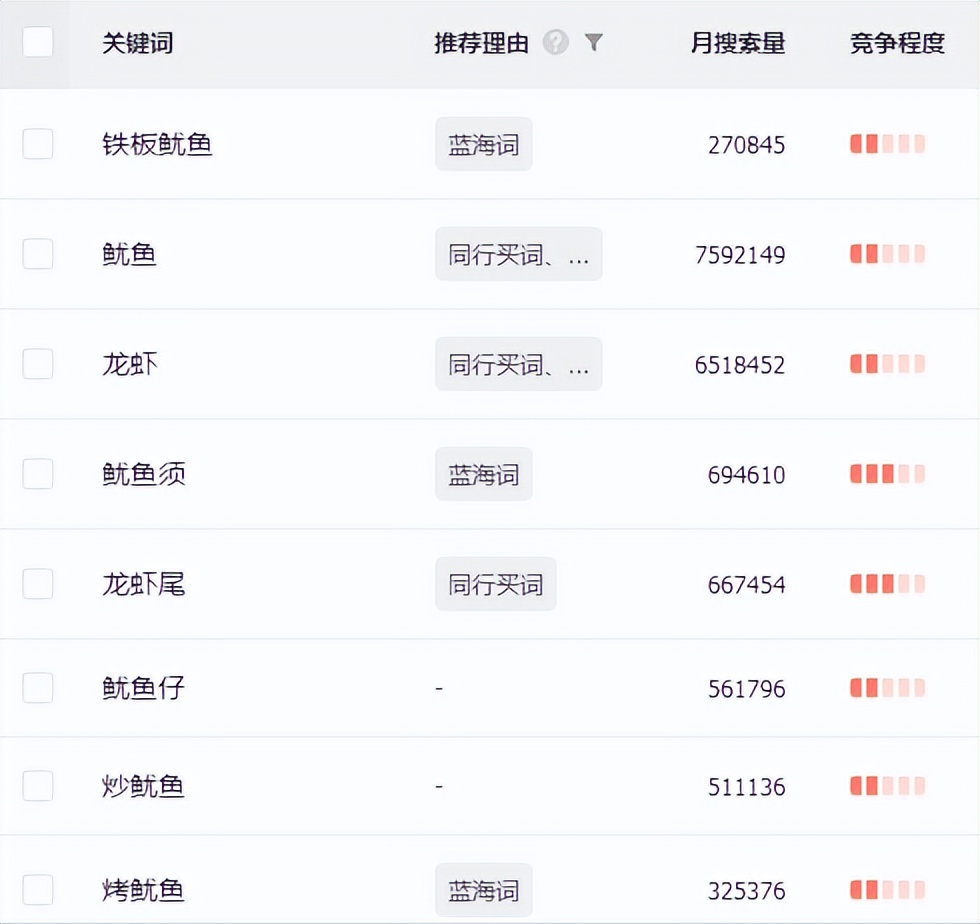Click the competition bar for 龙虾尾
The height and width of the screenshot is (924, 980).
pyautogui.click(x=887, y=584)
